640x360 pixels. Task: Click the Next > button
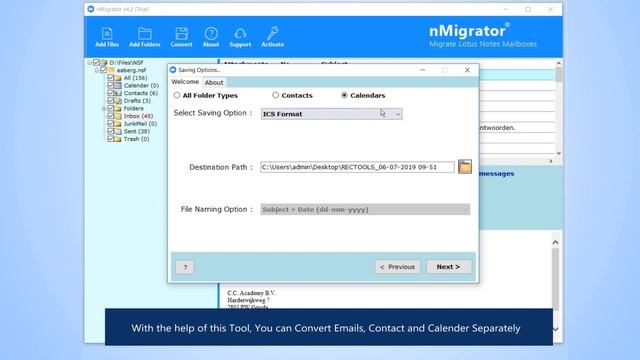pos(449,267)
